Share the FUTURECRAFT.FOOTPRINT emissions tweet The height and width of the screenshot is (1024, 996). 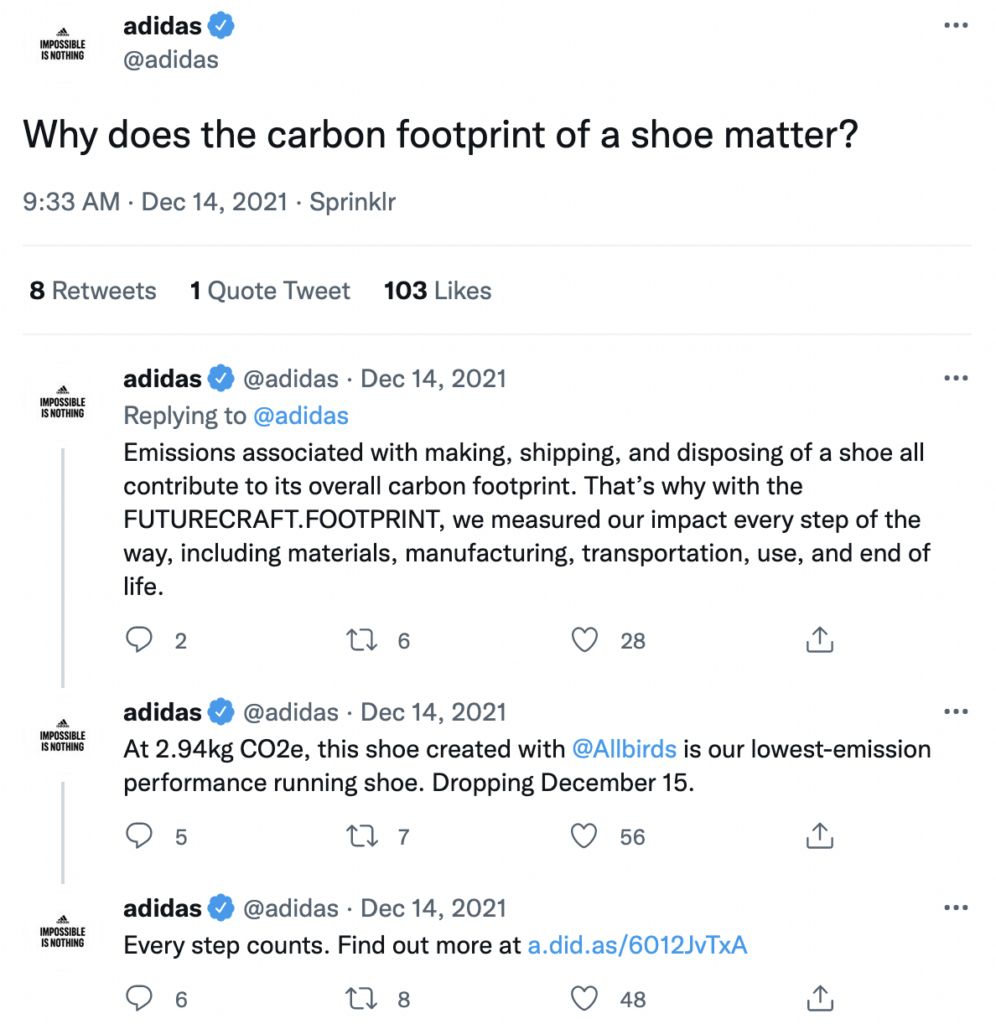(x=819, y=640)
